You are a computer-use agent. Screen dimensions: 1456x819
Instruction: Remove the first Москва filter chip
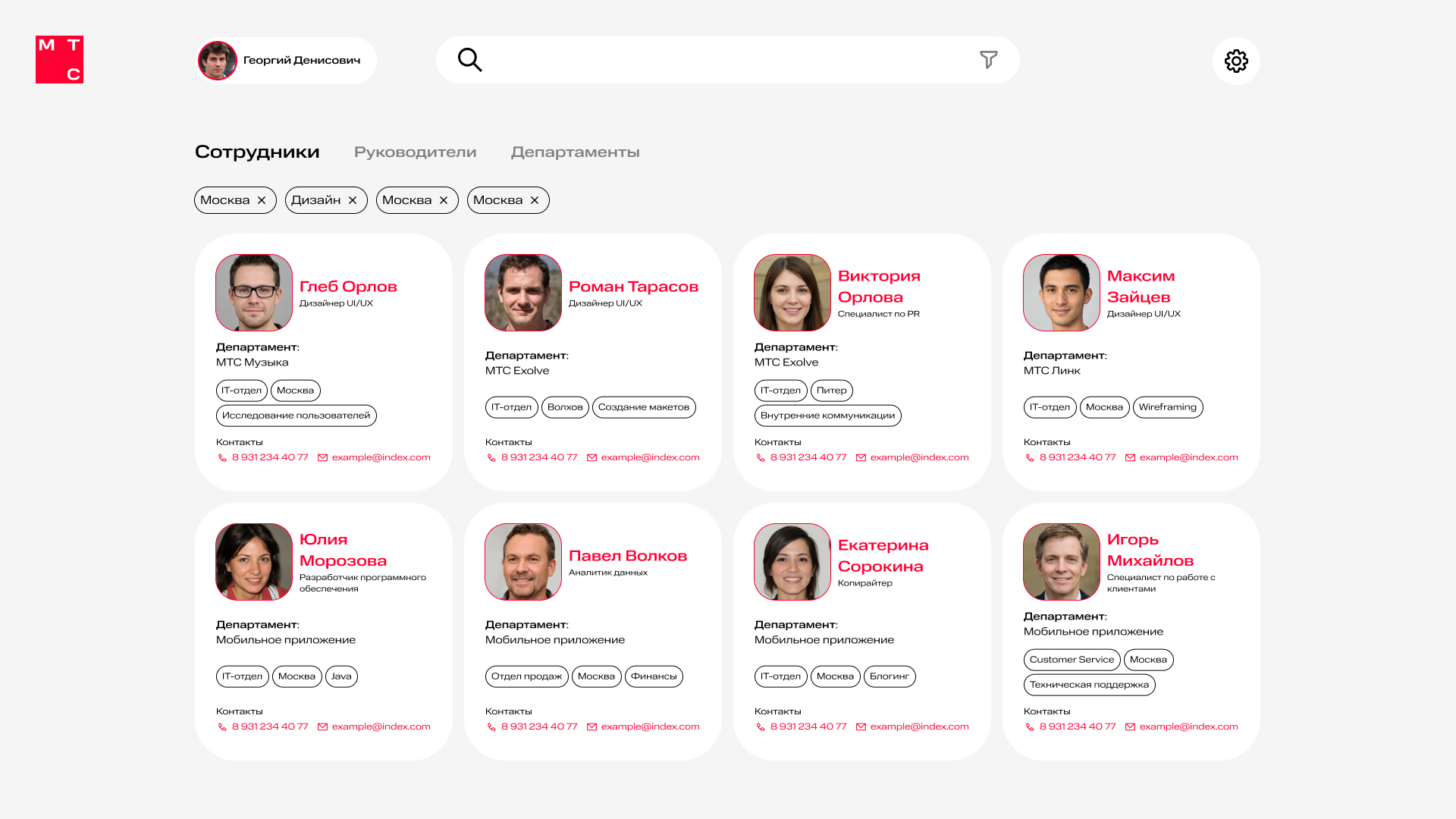point(262,200)
